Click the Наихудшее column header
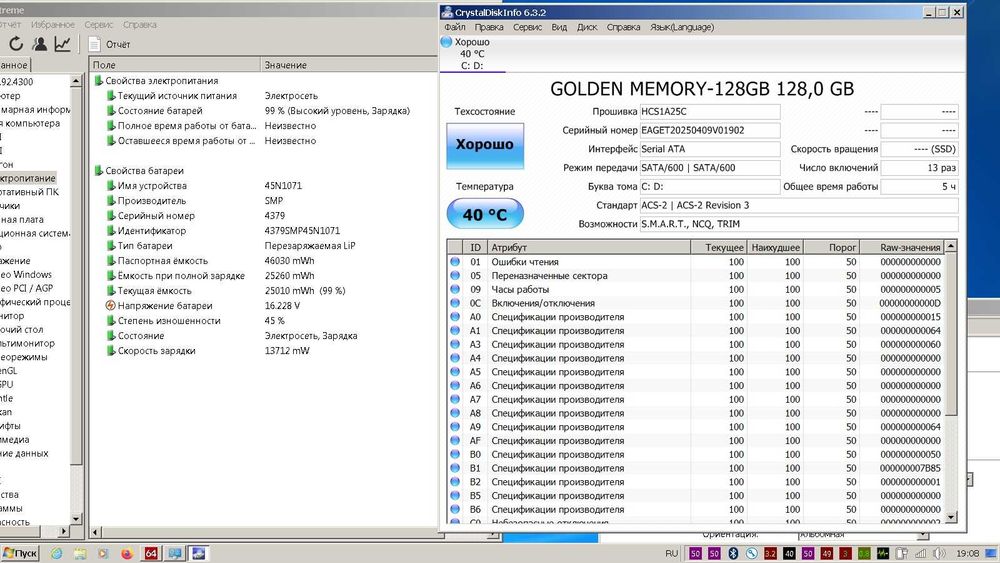 774,247
